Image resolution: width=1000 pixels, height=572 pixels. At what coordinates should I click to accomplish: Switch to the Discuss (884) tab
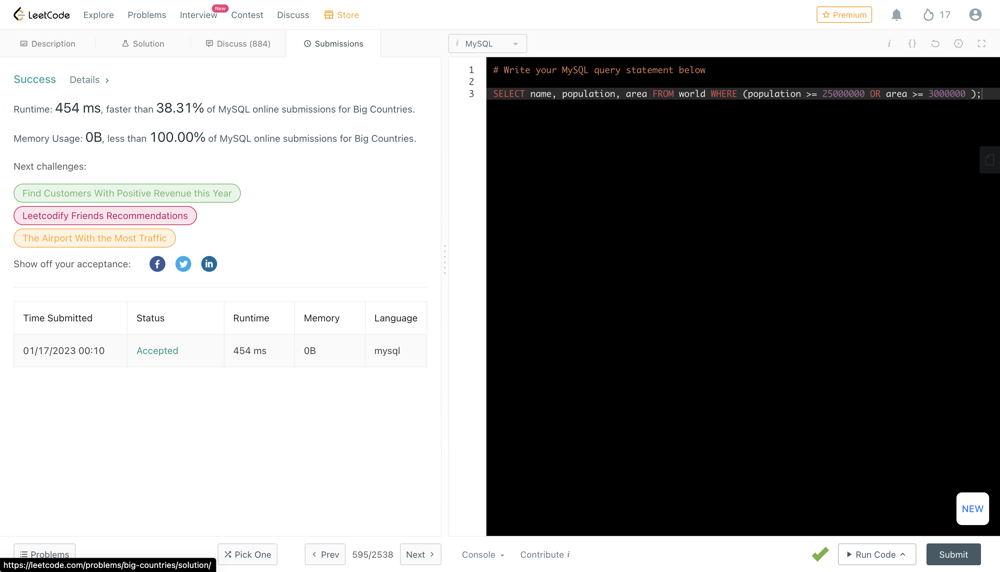pyautogui.click(x=238, y=44)
